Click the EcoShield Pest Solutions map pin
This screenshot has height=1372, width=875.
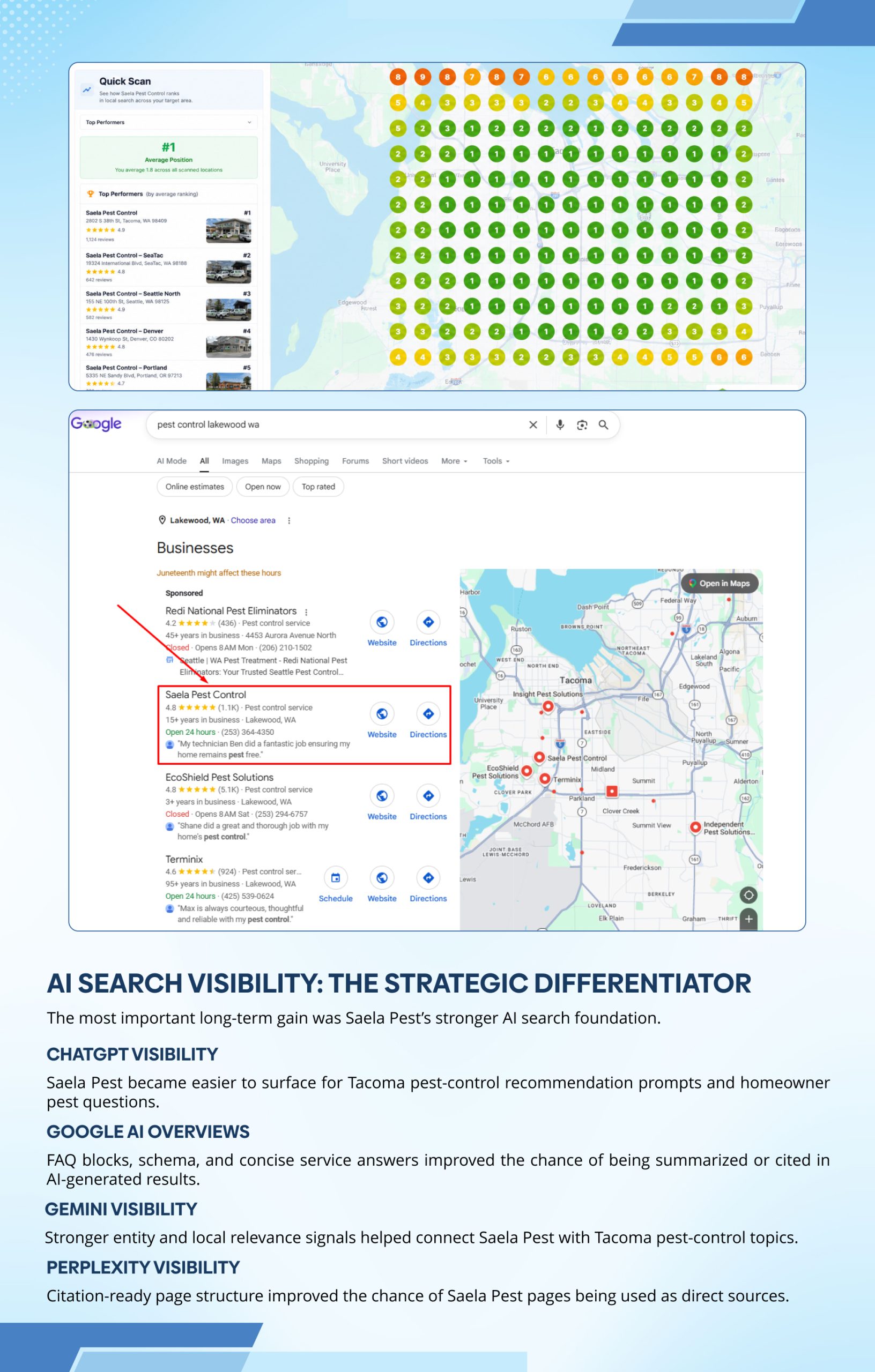[527, 771]
